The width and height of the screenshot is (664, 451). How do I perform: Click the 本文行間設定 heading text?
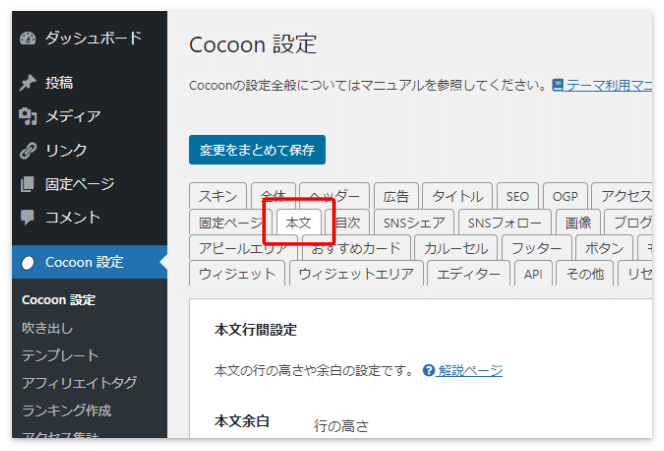[256, 330]
